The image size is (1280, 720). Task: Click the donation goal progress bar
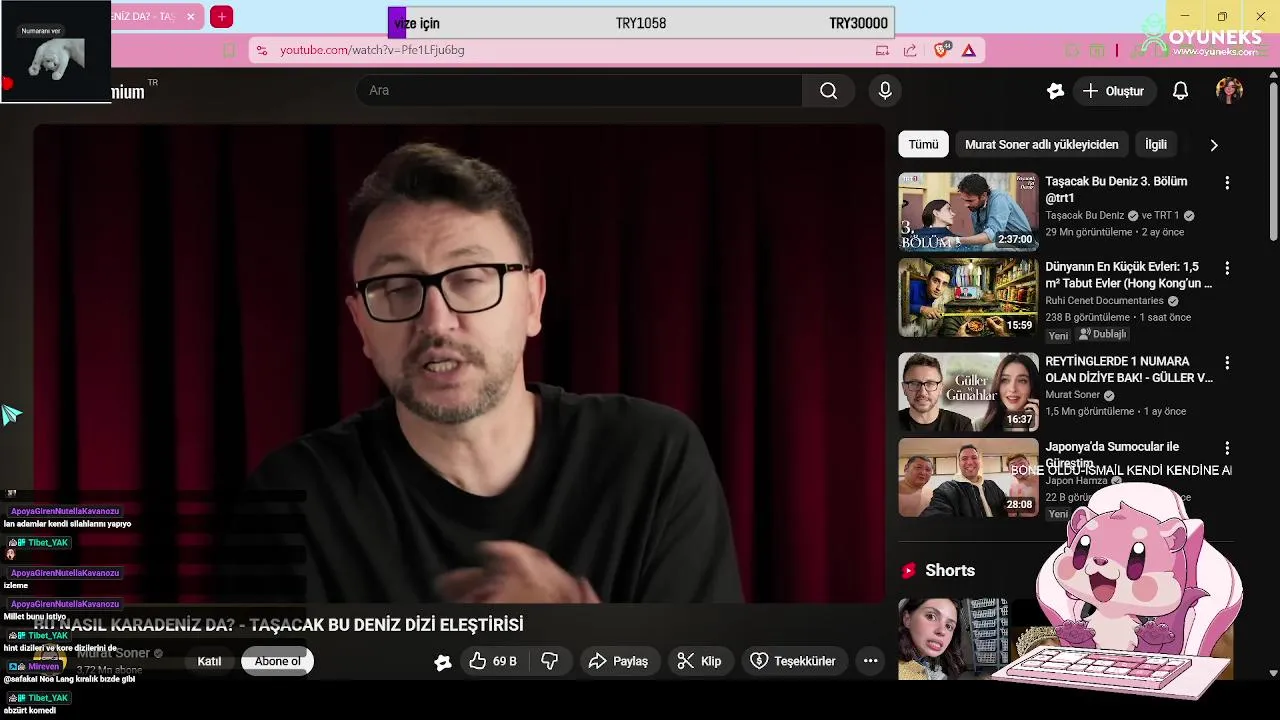click(x=640, y=23)
